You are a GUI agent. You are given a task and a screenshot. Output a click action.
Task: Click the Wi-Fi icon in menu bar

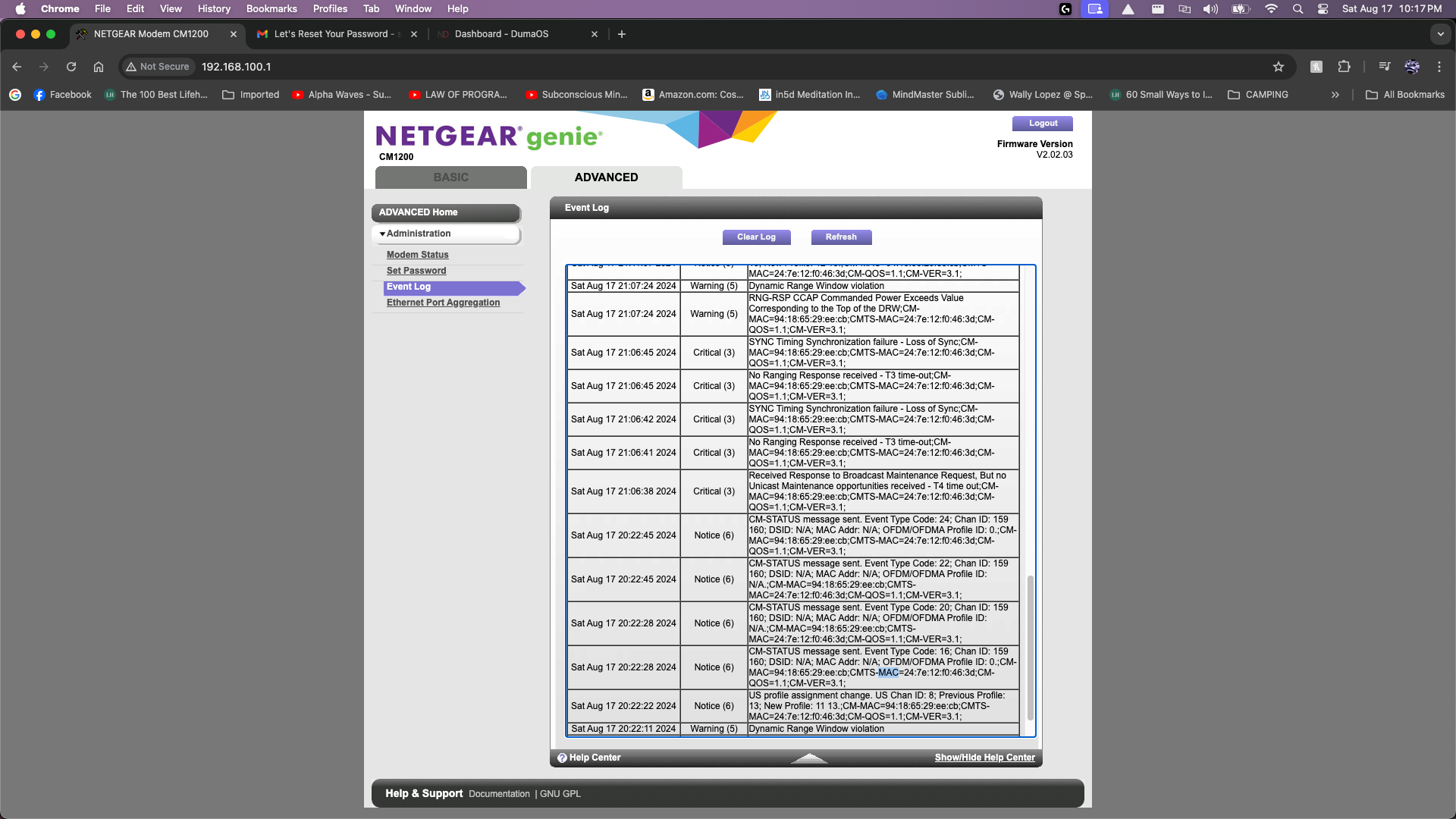tap(1272, 9)
